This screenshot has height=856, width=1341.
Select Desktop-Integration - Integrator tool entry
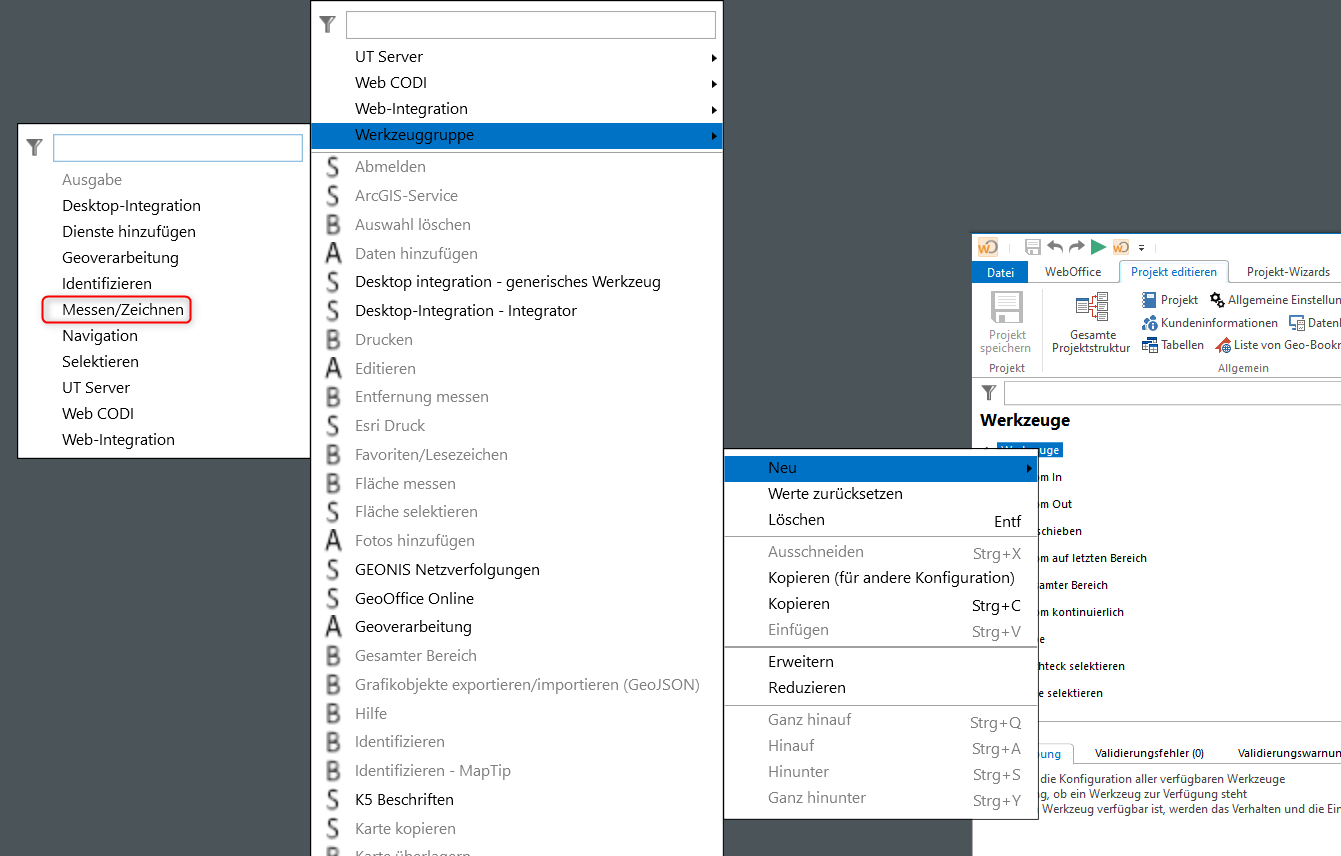coord(465,311)
